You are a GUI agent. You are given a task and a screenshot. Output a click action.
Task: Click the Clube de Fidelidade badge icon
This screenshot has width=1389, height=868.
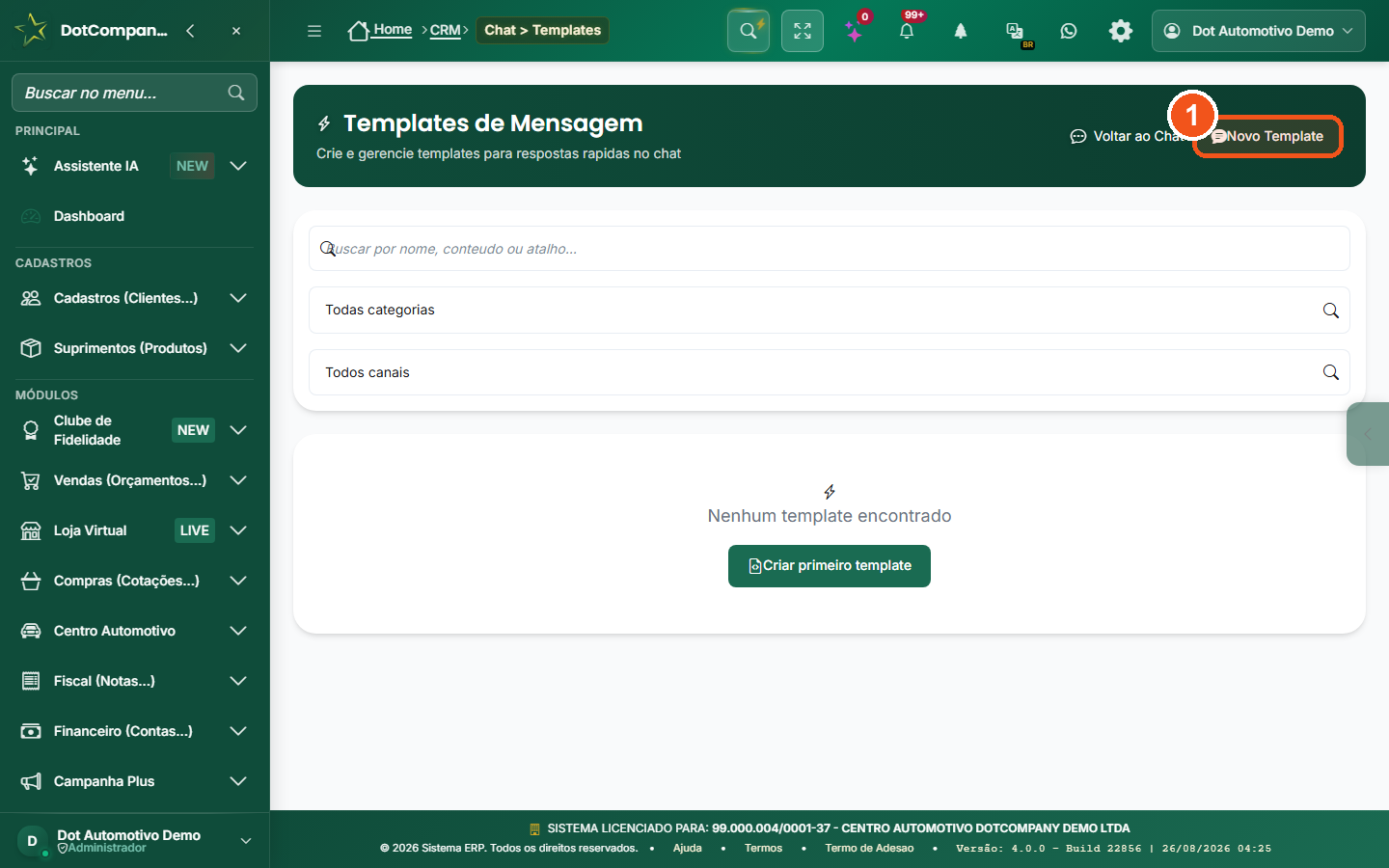31,430
